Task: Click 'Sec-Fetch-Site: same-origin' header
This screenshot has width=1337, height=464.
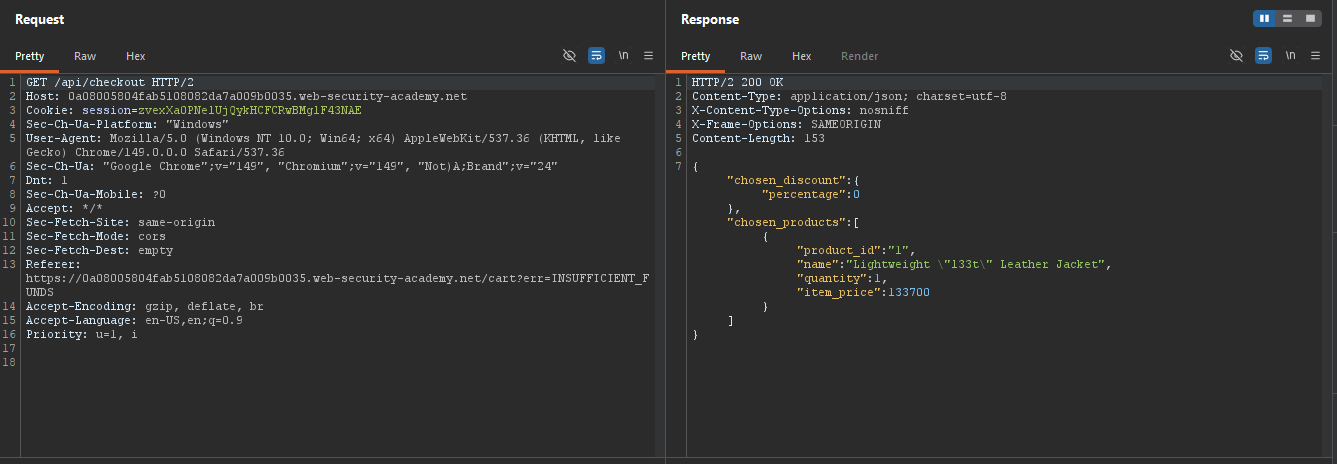Action: tap(120, 222)
